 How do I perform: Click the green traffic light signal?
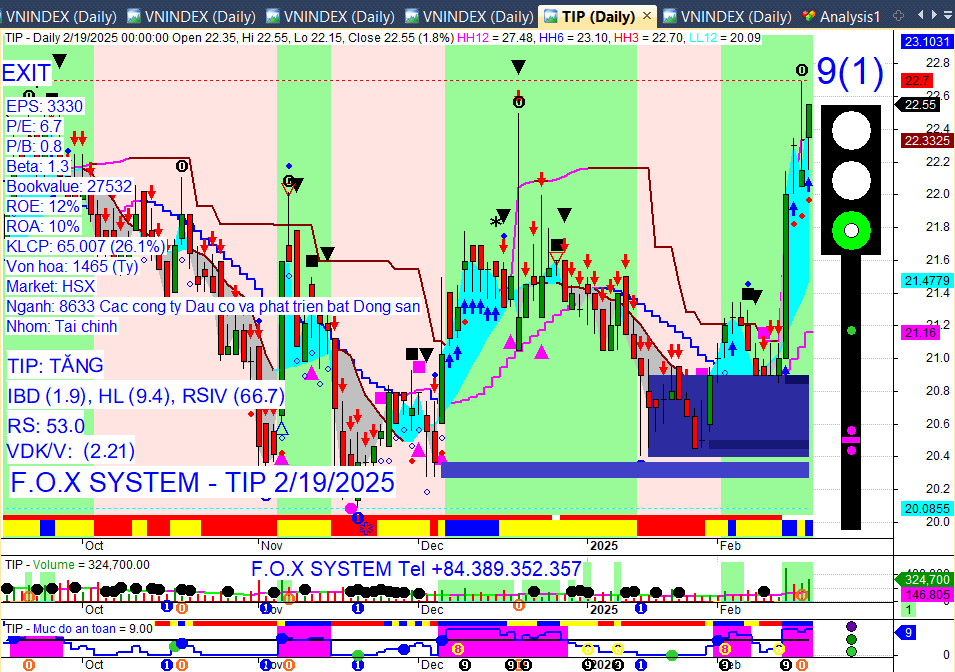pos(851,230)
